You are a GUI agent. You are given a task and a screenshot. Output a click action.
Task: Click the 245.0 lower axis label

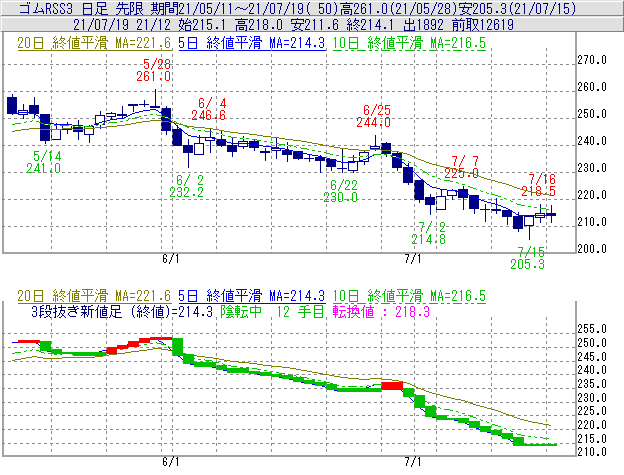pos(592,357)
